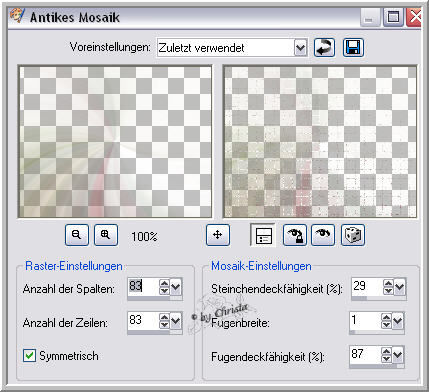
Task: Open the Fugendeckfähigkeit slider dropdown
Action: pyautogui.click(x=398, y=355)
